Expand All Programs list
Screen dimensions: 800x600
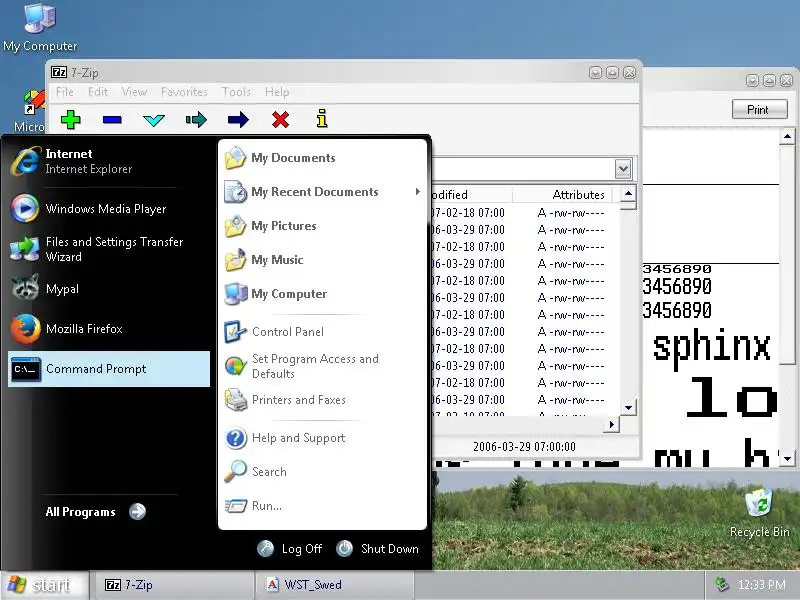tap(96, 511)
